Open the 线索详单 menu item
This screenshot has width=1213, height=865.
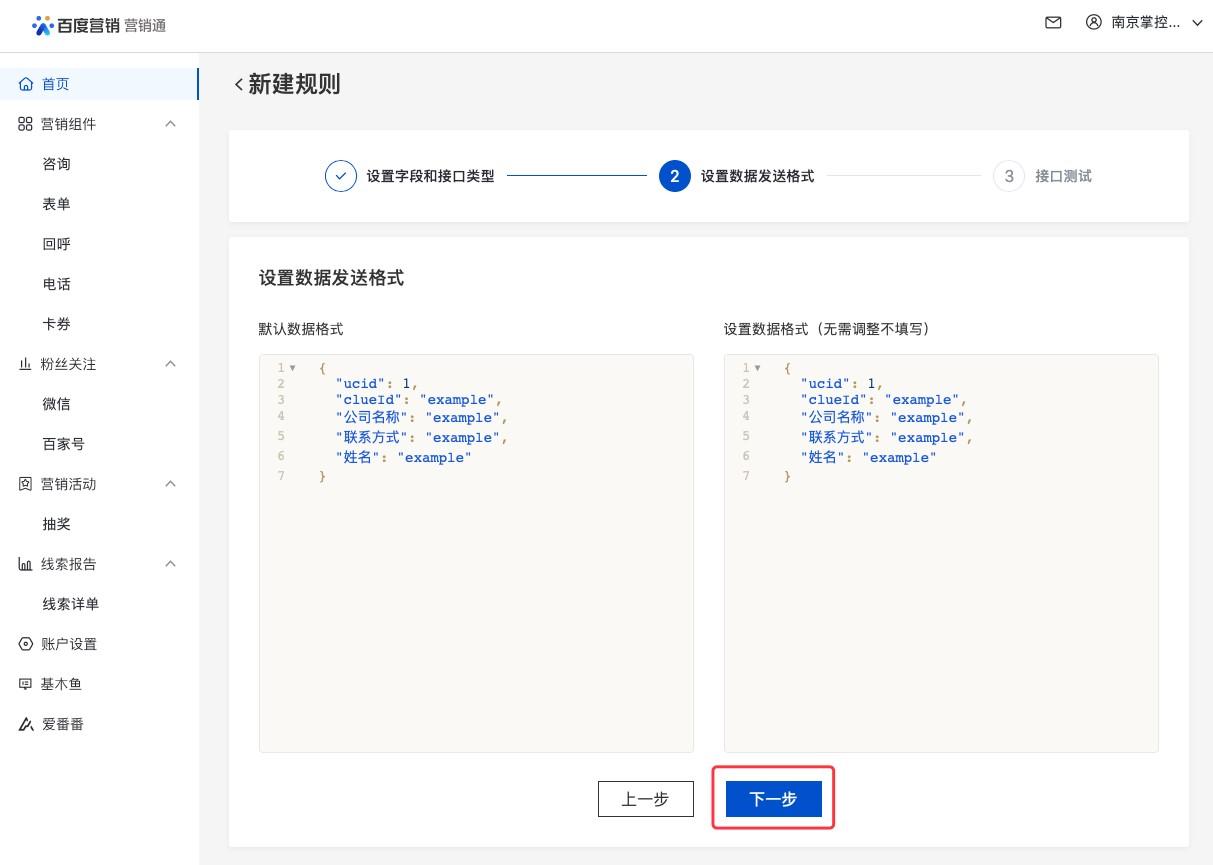(70, 604)
